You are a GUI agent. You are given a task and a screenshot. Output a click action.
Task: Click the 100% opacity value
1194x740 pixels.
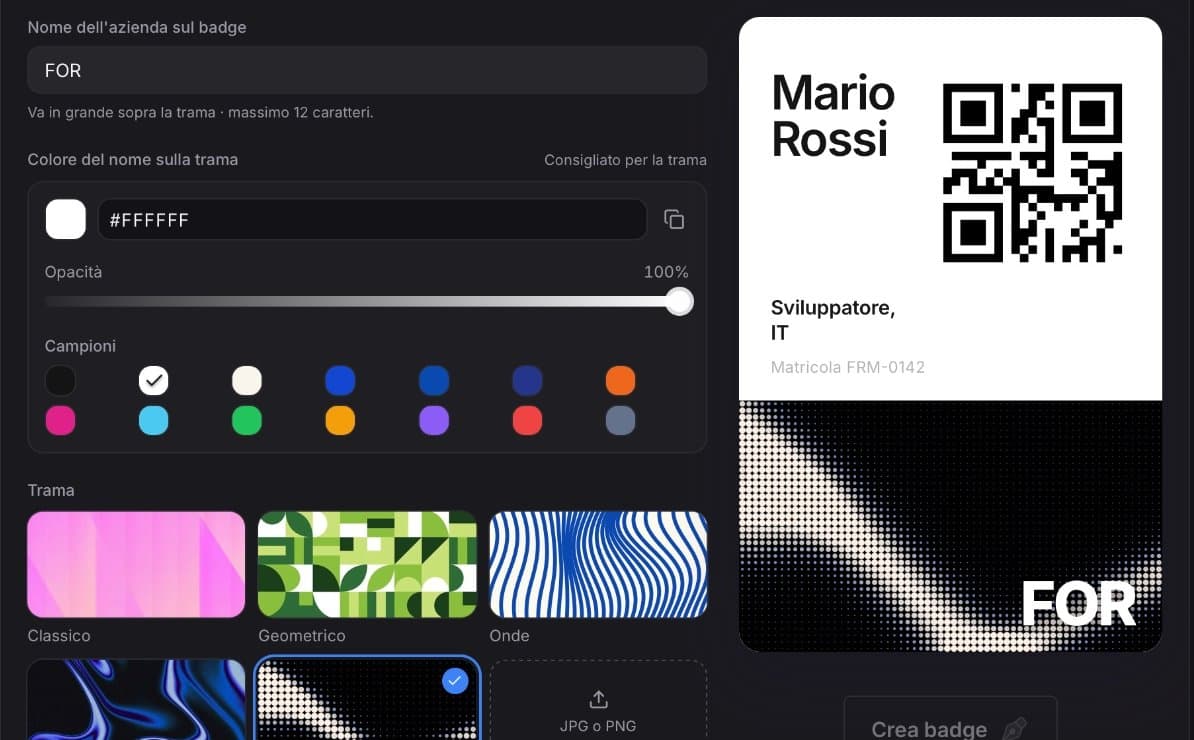[666, 272]
